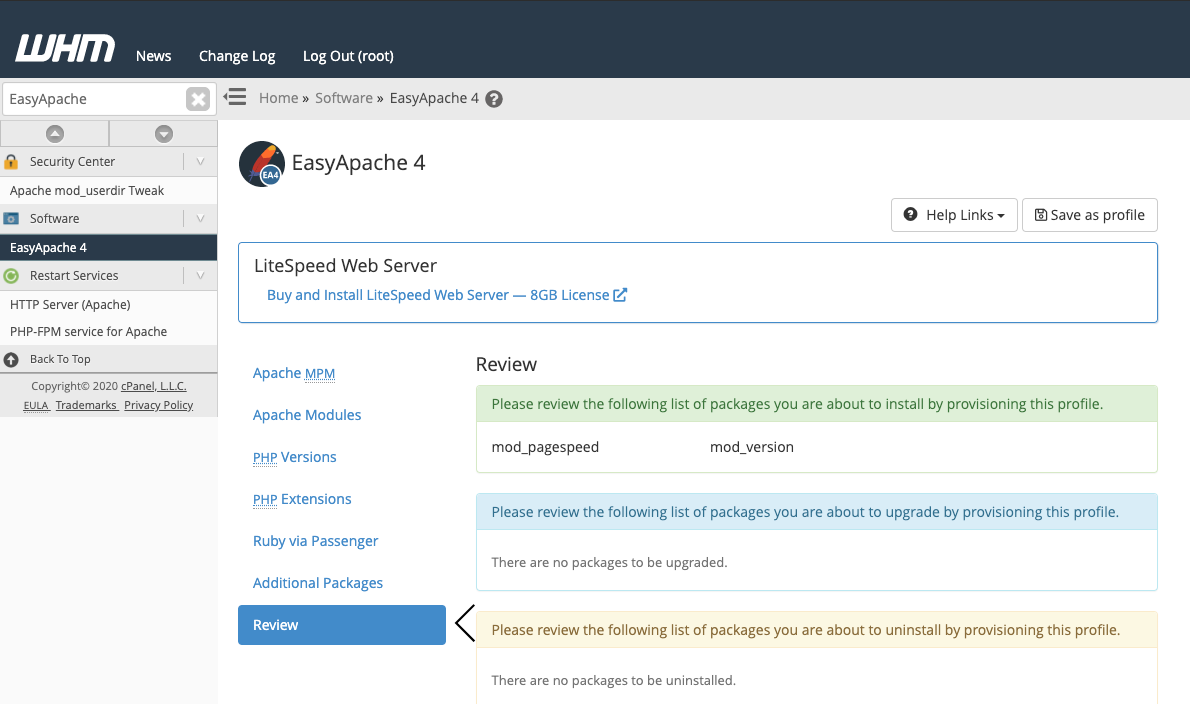The height and width of the screenshot is (704, 1190).
Task: Click EasyApache 4 breadcrumb text
Action: tap(434, 98)
